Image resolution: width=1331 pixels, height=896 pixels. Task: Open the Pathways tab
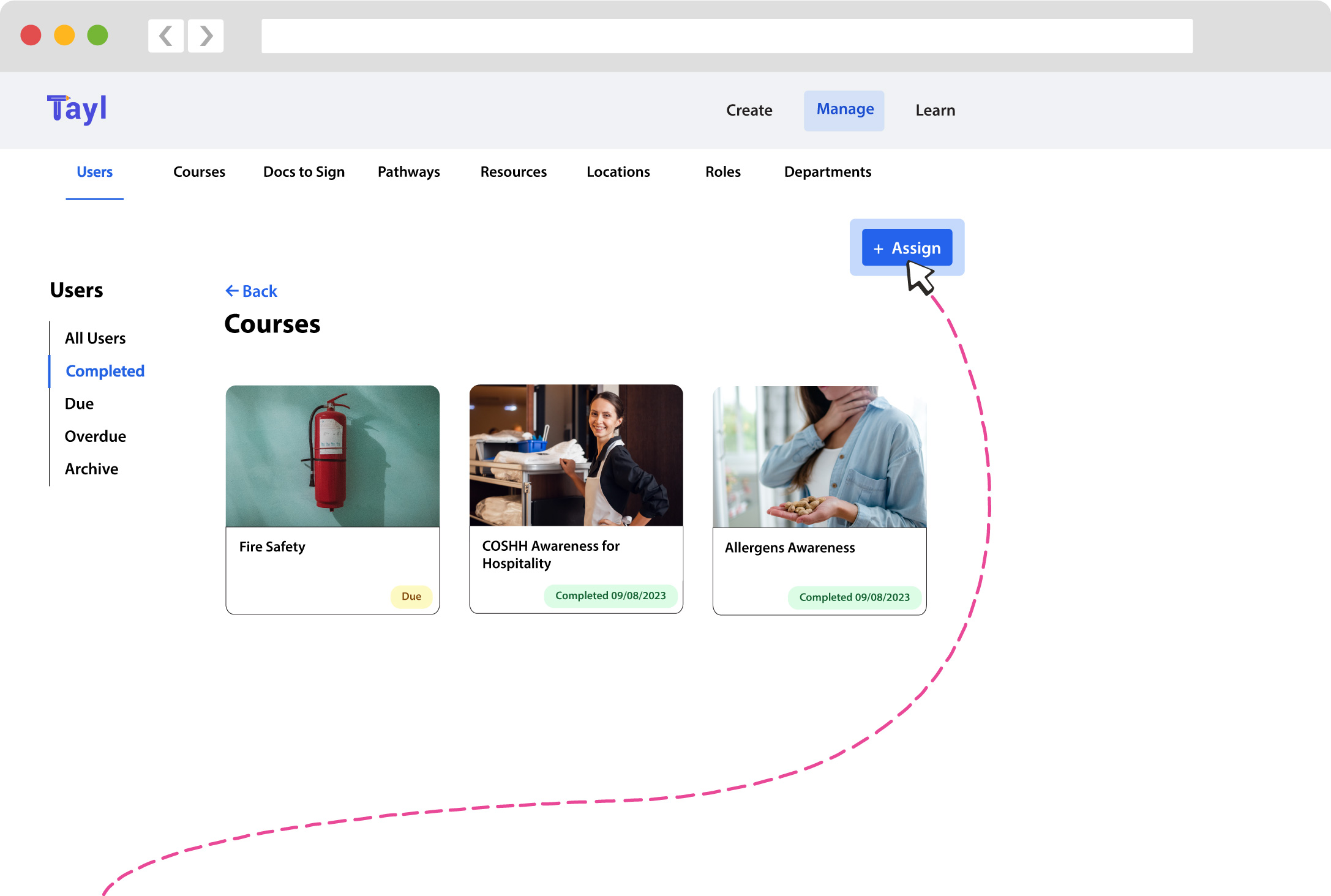408,172
